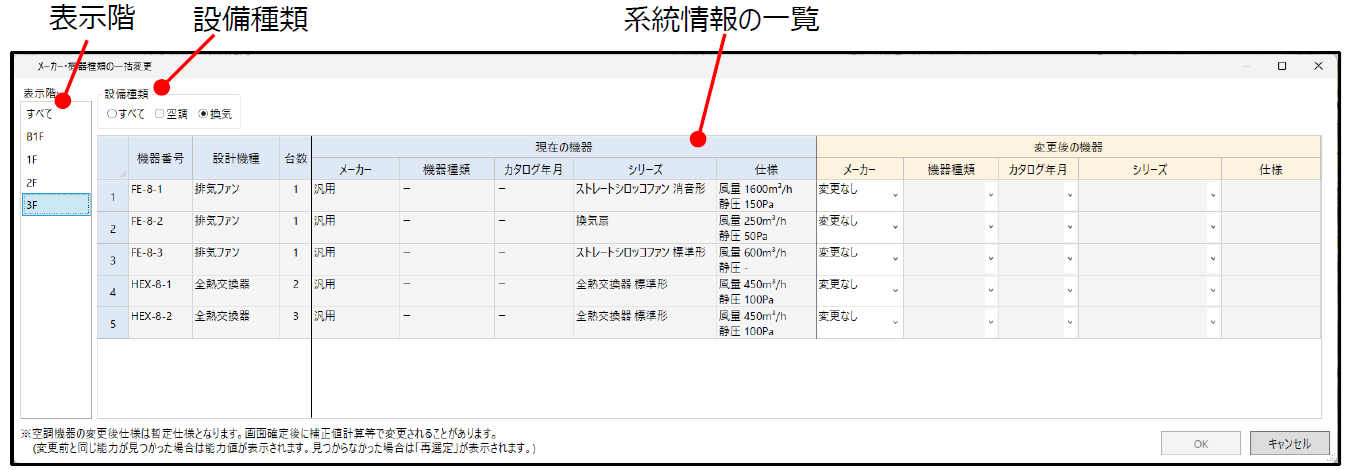Image resolution: width=1346 pixels, height=470 pixels.
Task: Click the 機器番号 column header
Action: [159, 157]
